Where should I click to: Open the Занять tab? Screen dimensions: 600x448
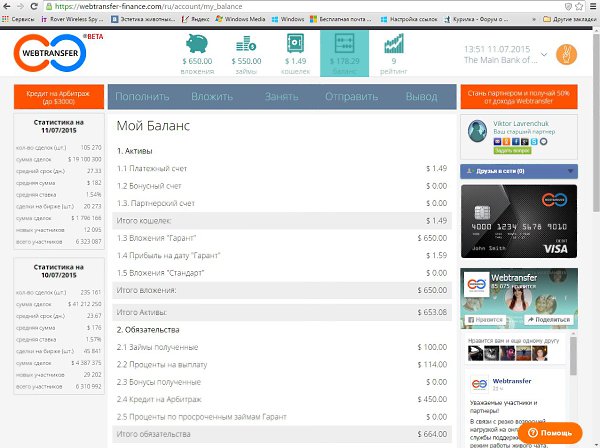coord(282,96)
